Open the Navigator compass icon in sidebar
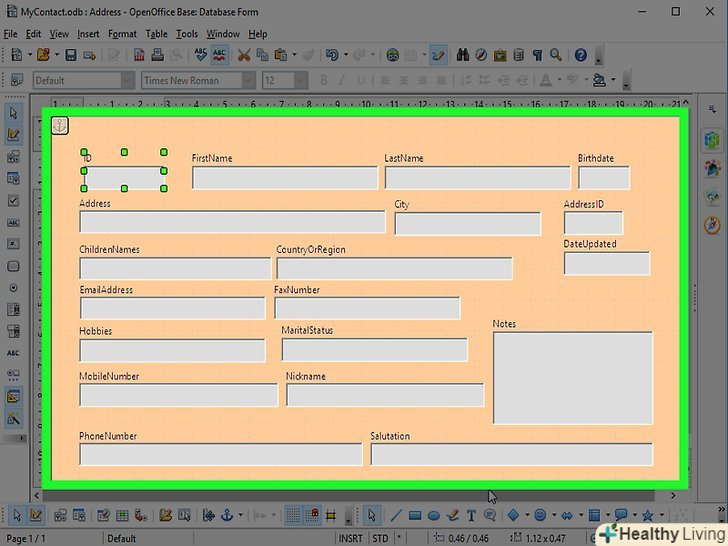Image resolution: width=728 pixels, height=546 pixels. coord(712,225)
